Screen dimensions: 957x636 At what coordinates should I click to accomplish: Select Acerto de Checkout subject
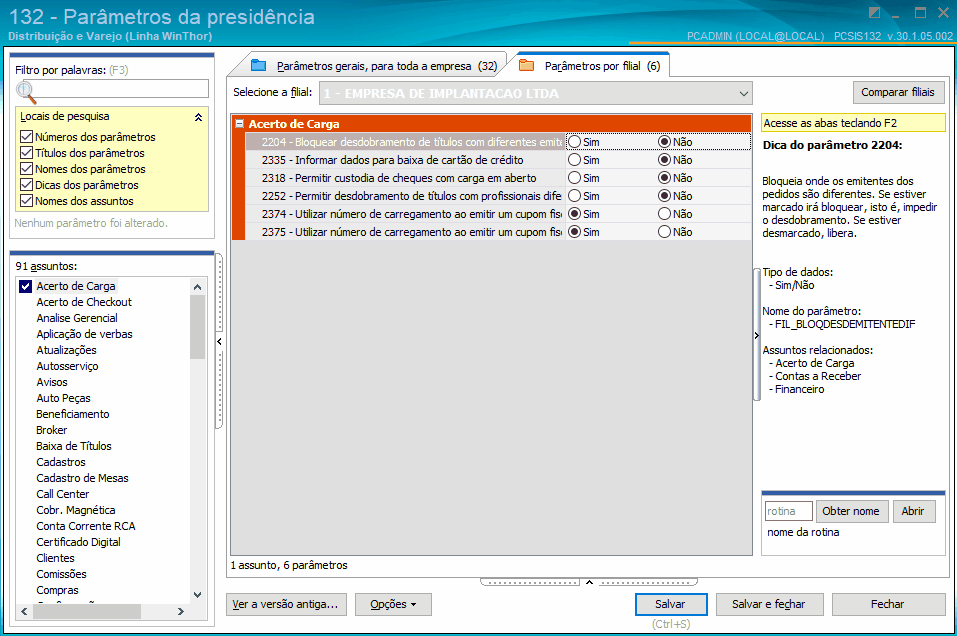[84, 302]
